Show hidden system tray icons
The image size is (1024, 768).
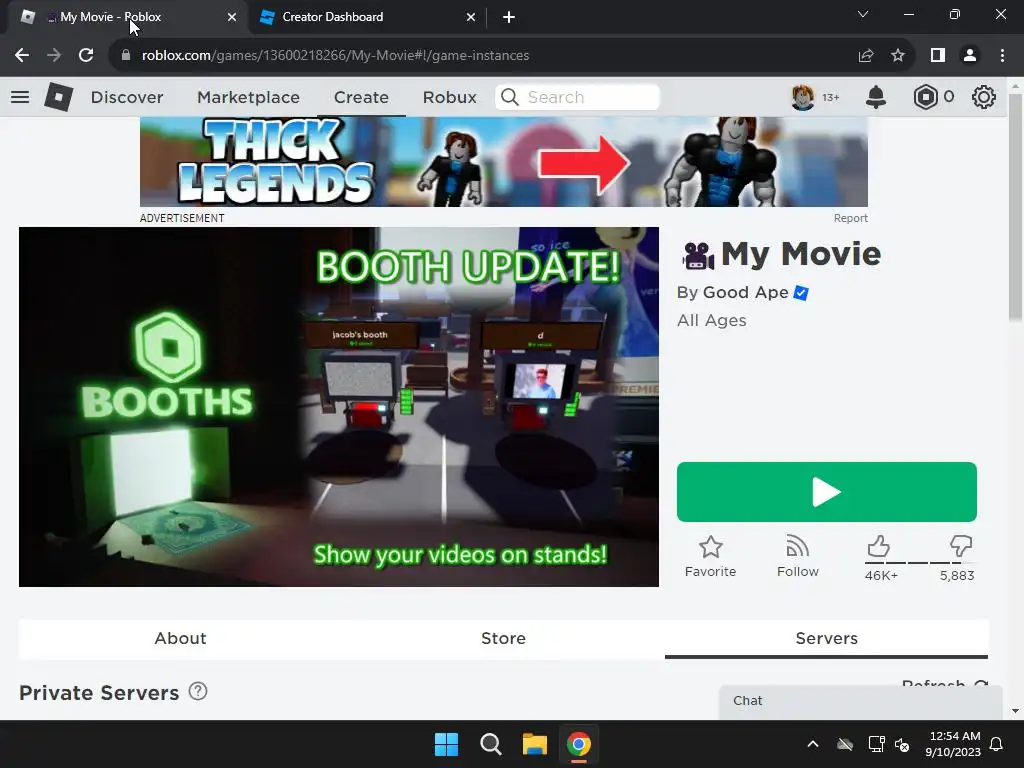(x=813, y=744)
